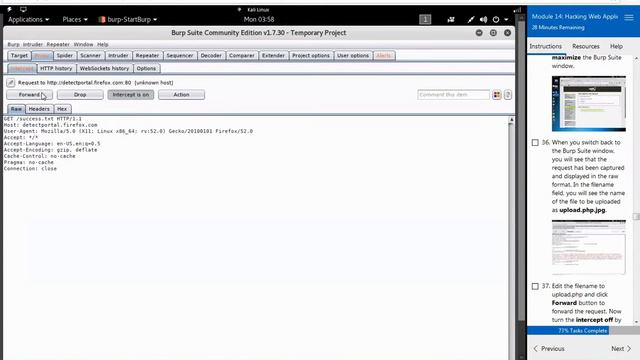
Task: Open the volume speaker icon
Action: point(483,19)
